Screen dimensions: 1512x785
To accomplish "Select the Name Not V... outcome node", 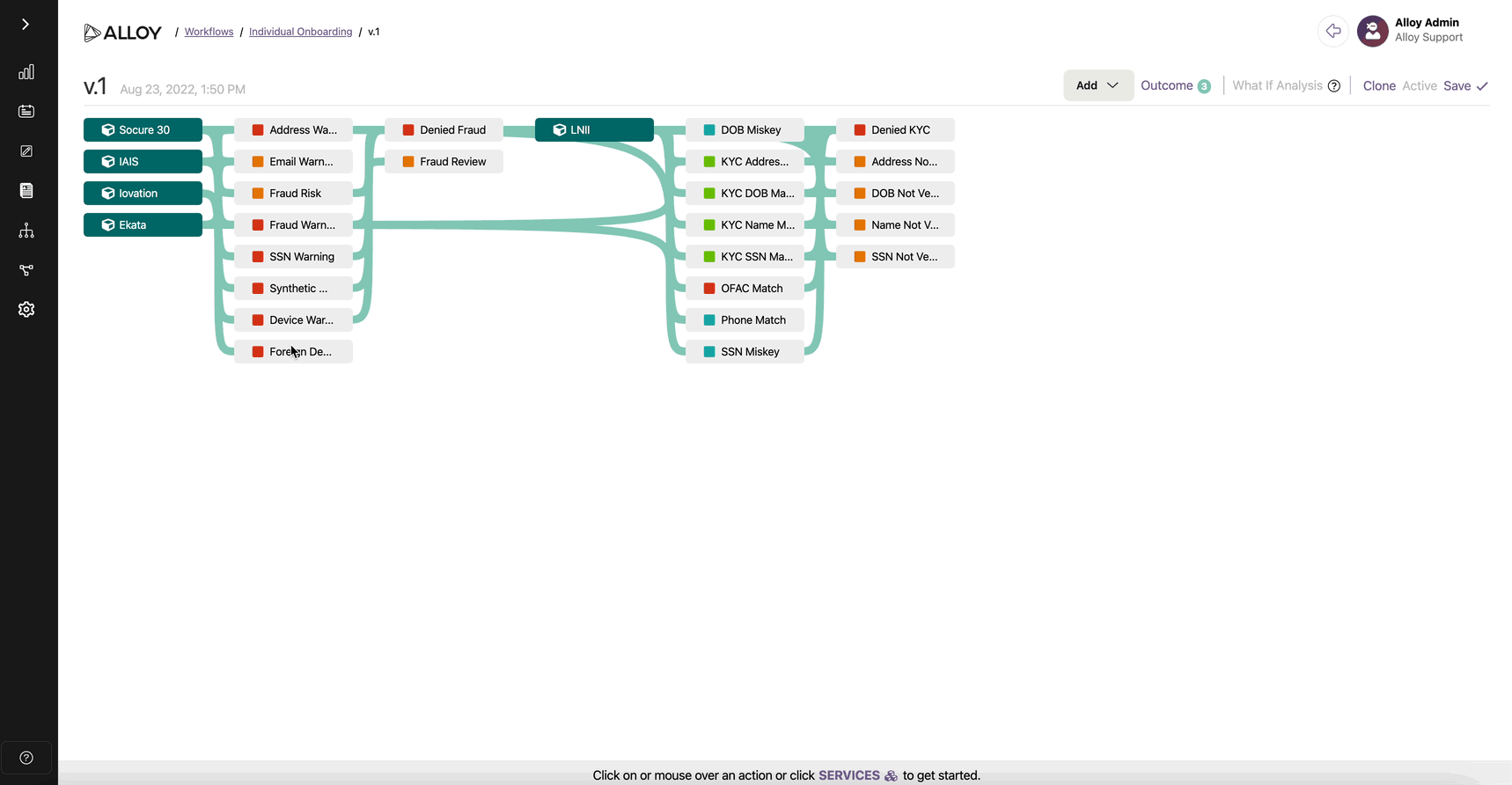I will (895, 224).
